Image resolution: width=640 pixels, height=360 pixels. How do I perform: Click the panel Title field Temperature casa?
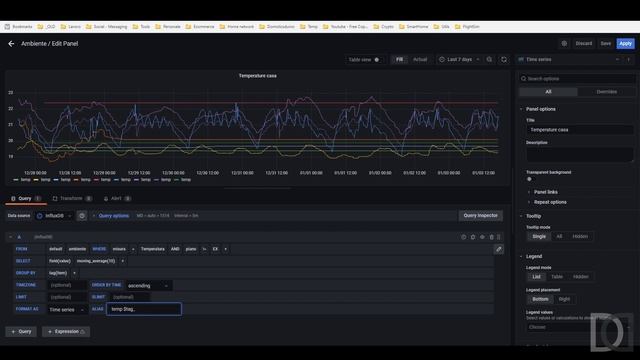point(580,130)
